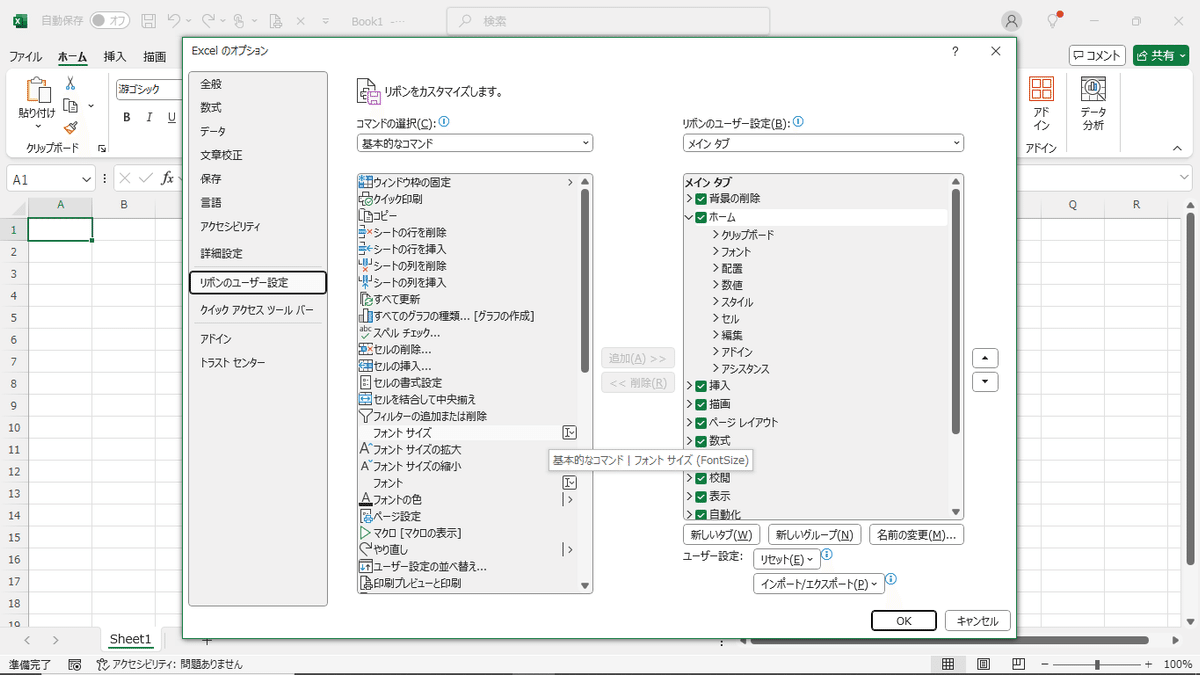The height and width of the screenshot is (675, 1200).
Task: Move the Excel zoom slider handle
Action: (1098, 665)
